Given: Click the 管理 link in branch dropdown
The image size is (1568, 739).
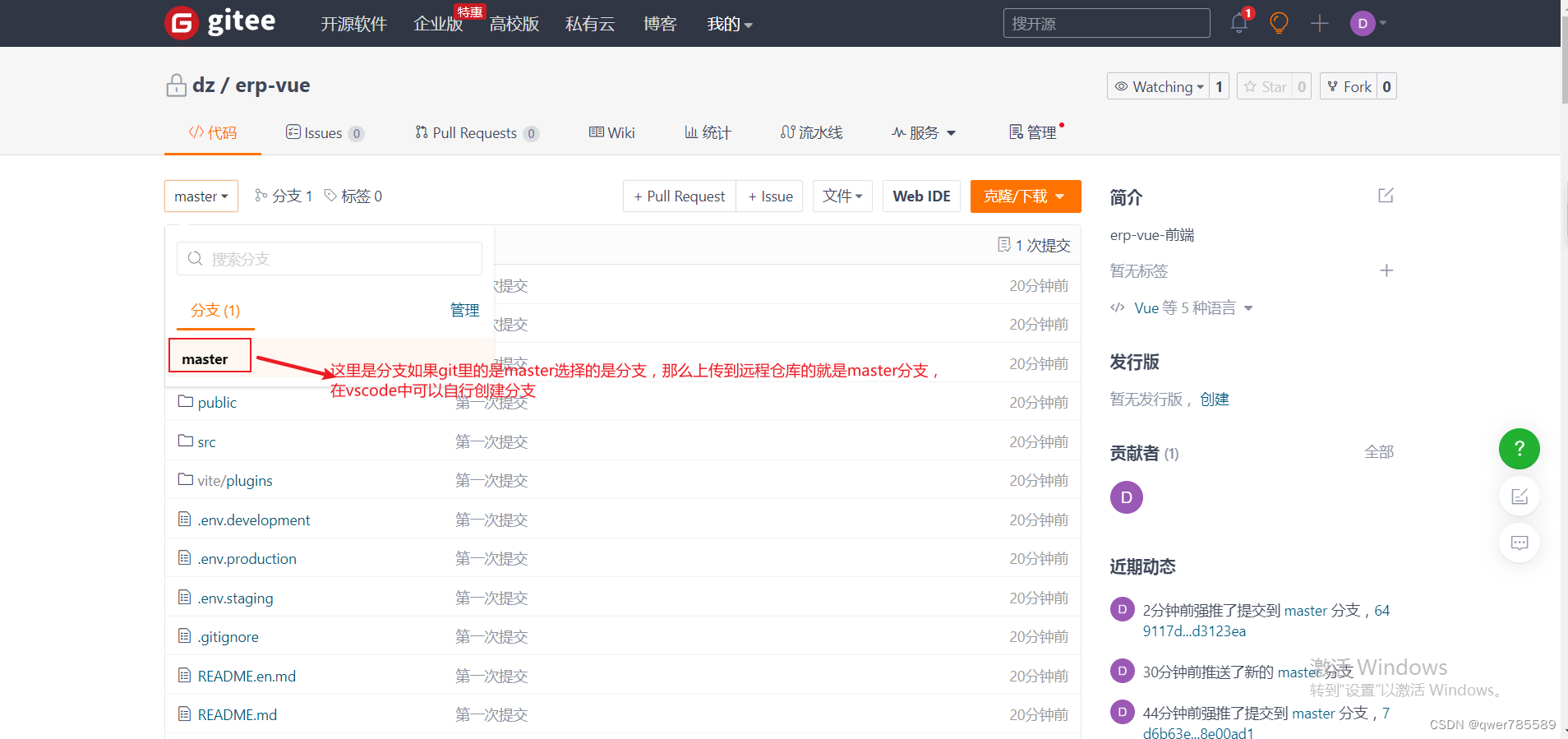Looking at the screenshot, I should point(464,310).
